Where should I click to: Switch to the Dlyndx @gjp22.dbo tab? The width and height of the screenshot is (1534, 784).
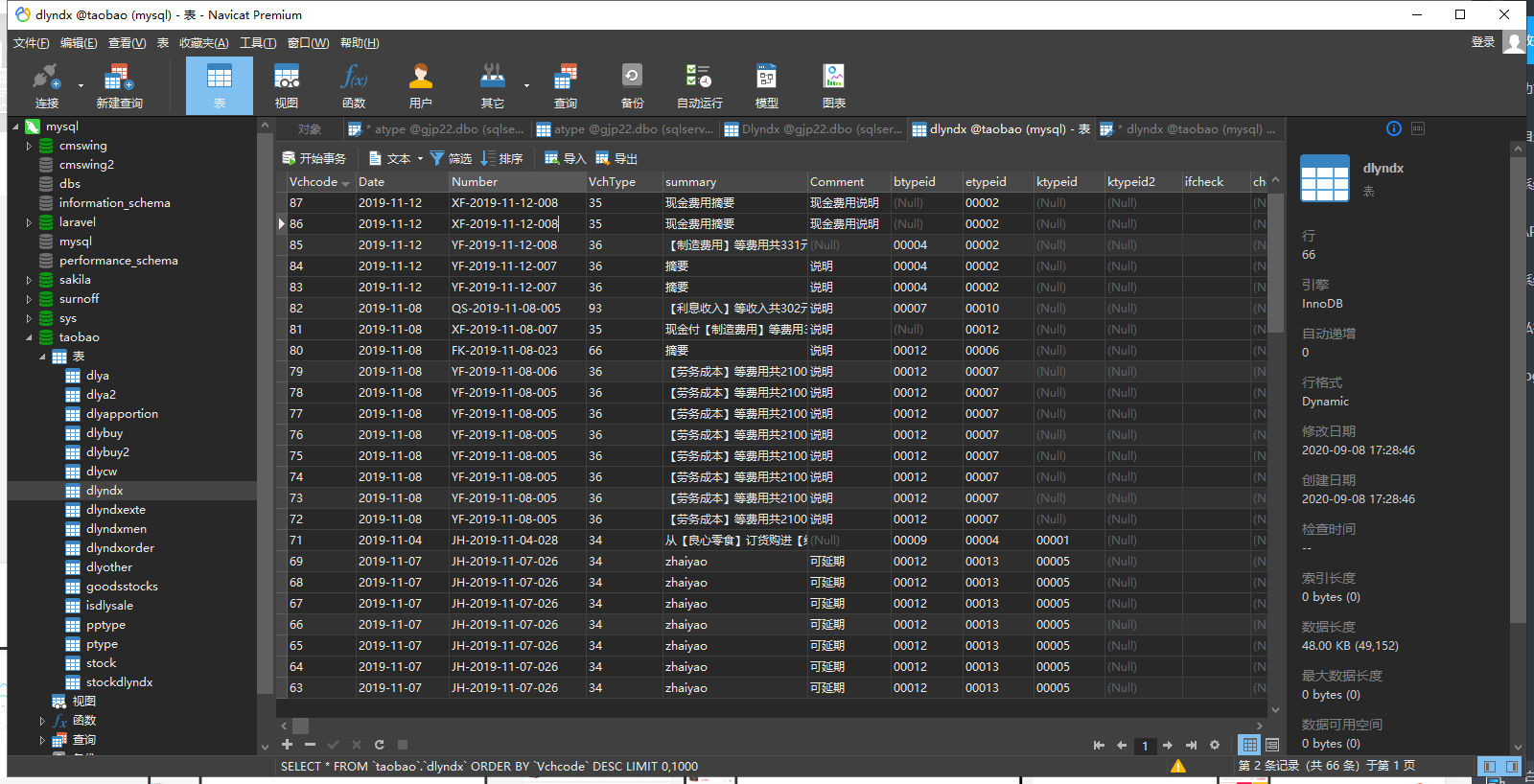[x=813, y=129]
